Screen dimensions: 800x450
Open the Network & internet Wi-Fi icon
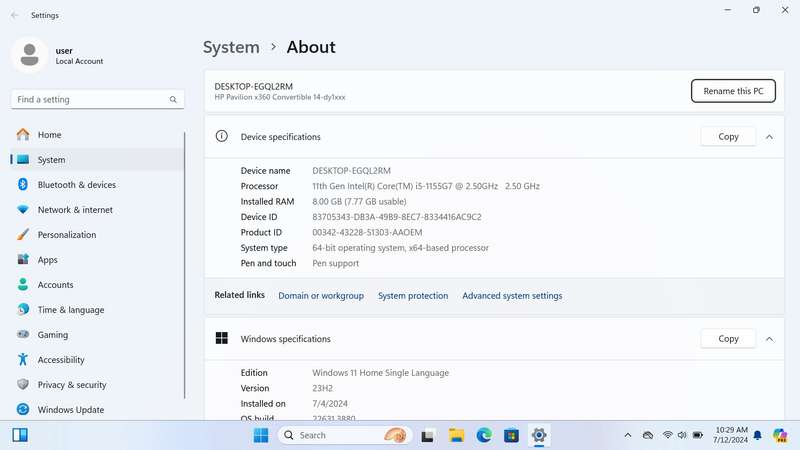point(23,210)
